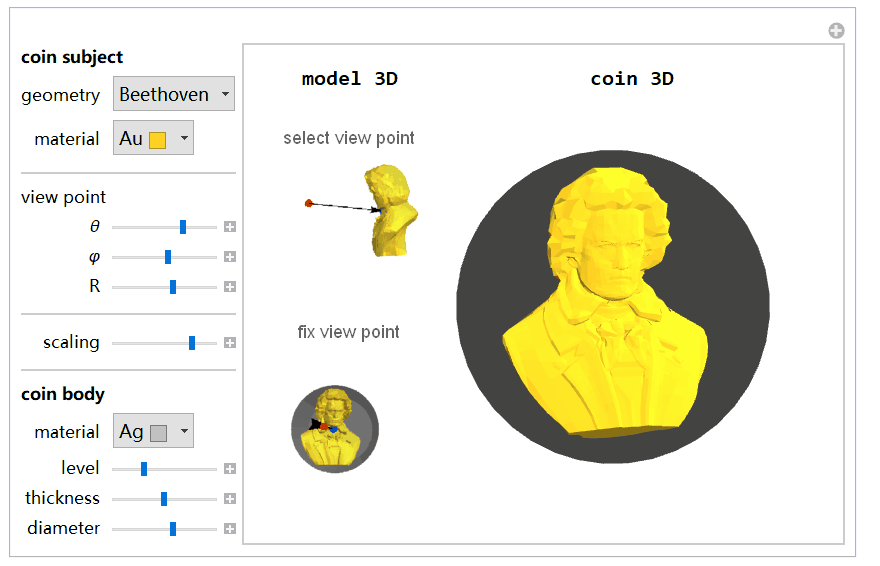Click the 'select view point' label
Viewport: 880px width, 566px height.
[x=349, y=138]
